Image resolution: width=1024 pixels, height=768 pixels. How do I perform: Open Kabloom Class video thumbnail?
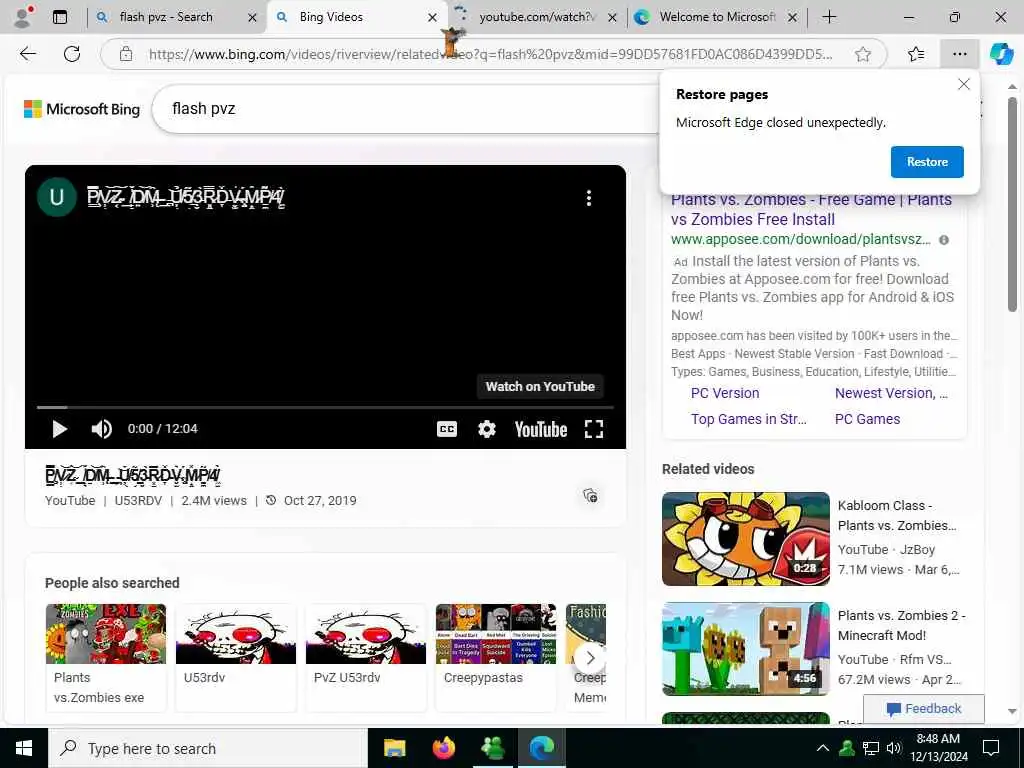[x=746, y=539]
